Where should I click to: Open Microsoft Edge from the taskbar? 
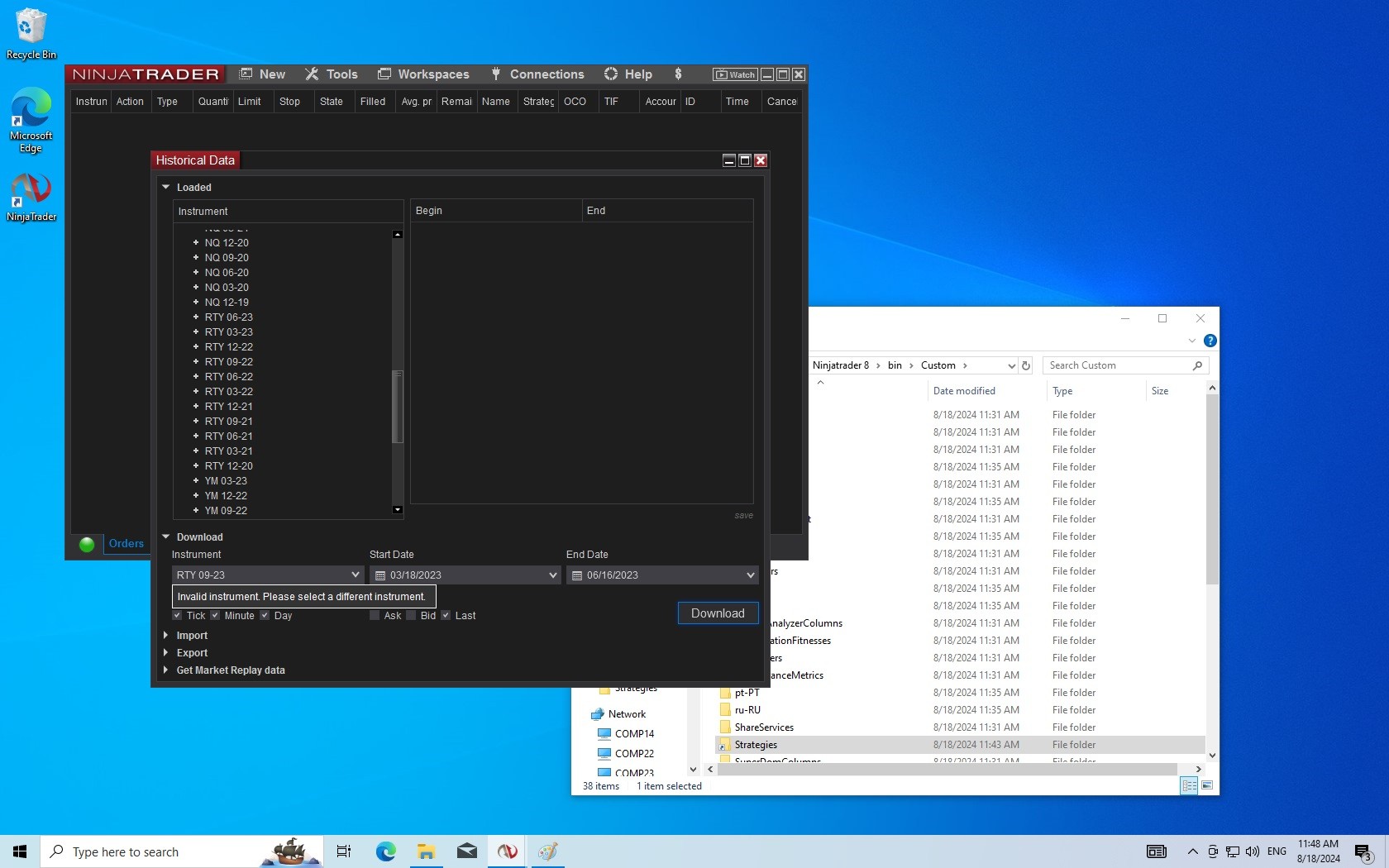[385, 851]
